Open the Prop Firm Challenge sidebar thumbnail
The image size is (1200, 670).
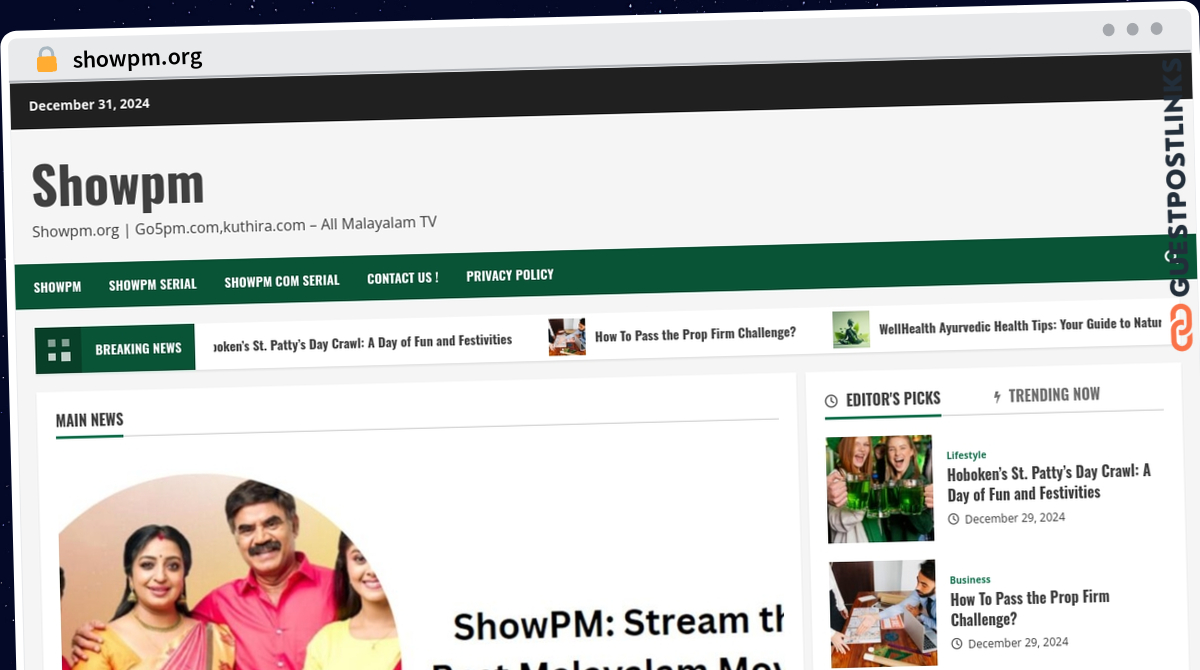pos(883,613)
